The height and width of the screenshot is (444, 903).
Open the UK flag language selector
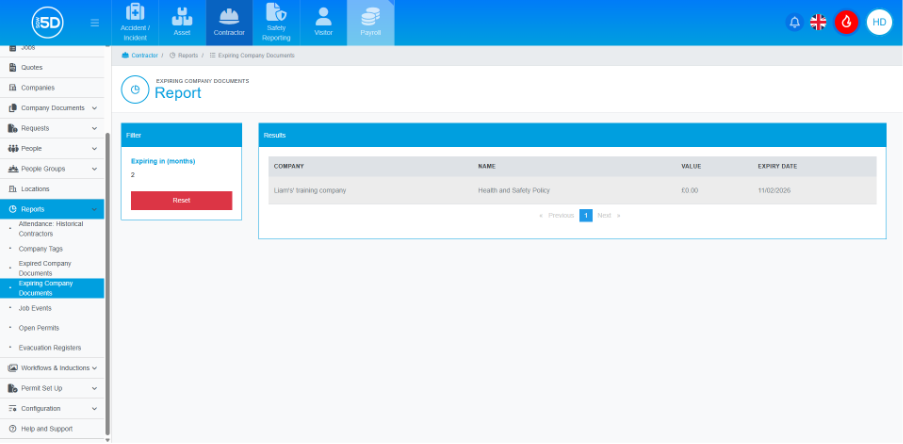(x=819, y=22)
